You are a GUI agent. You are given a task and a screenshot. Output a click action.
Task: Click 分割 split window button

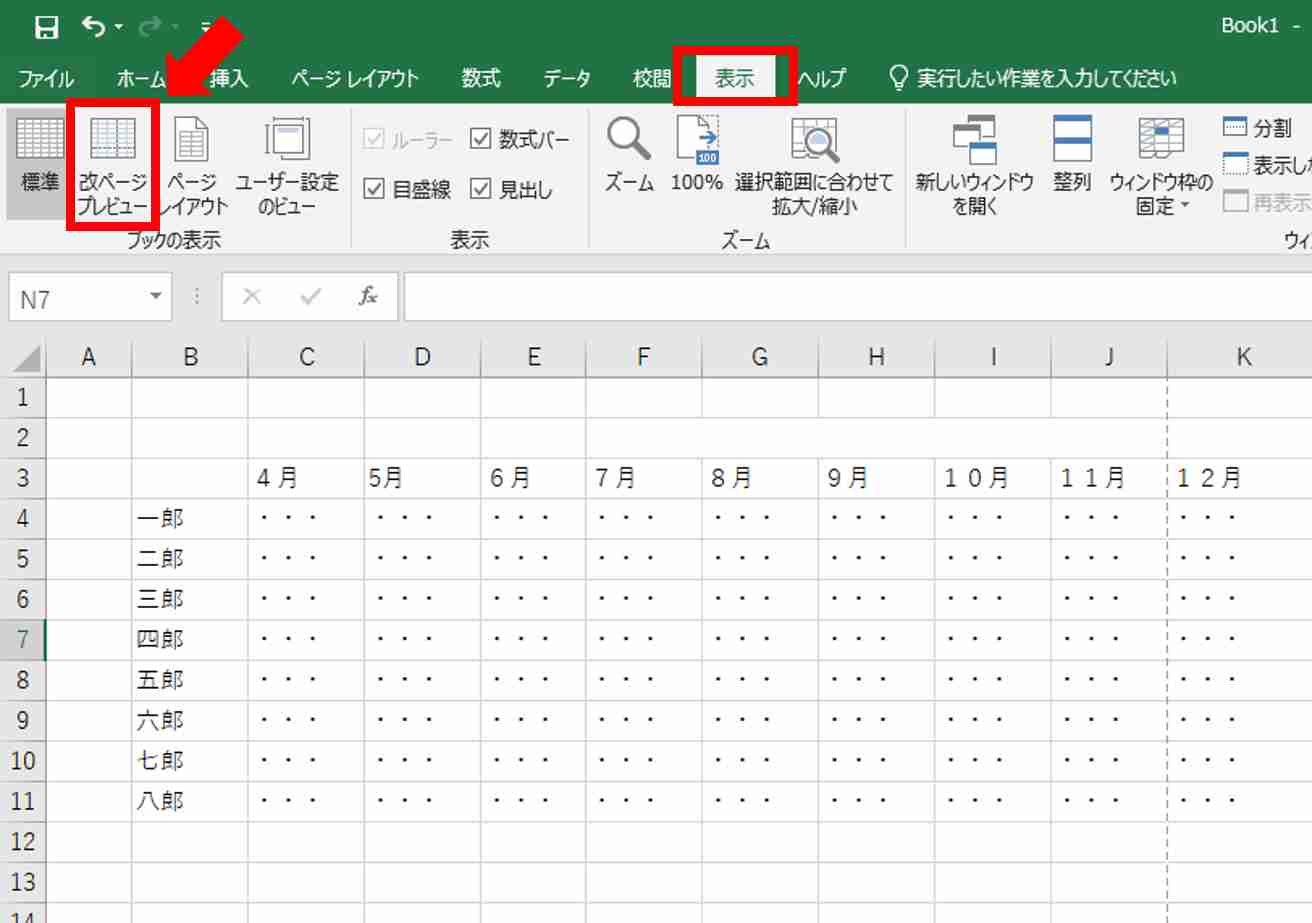1258,128
